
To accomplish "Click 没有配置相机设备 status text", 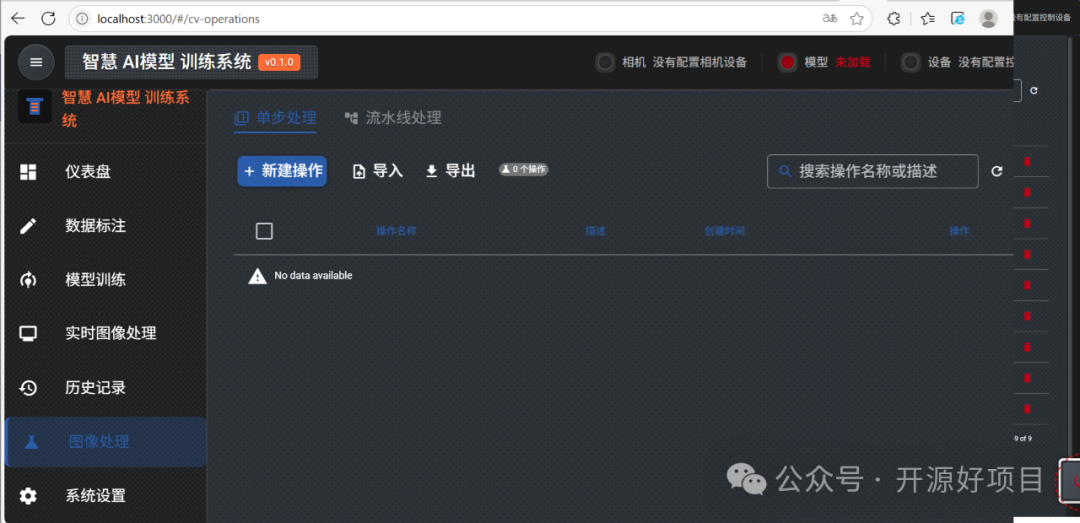I will (x=700, y=62).
